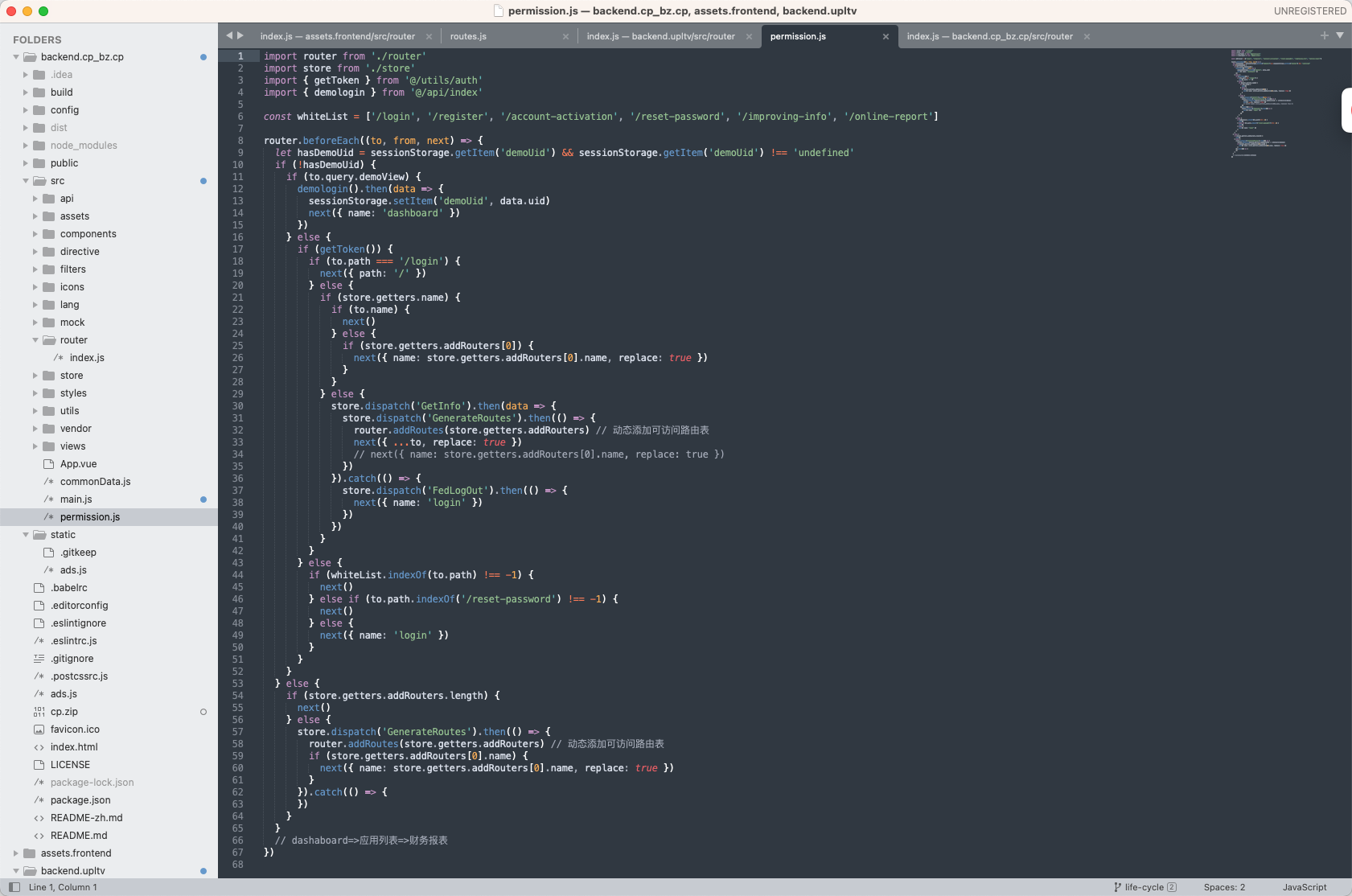The width and height of the screenshot is (1352, 896).
Task: Add a new tab with plus icon
Action: point(1324,35)
